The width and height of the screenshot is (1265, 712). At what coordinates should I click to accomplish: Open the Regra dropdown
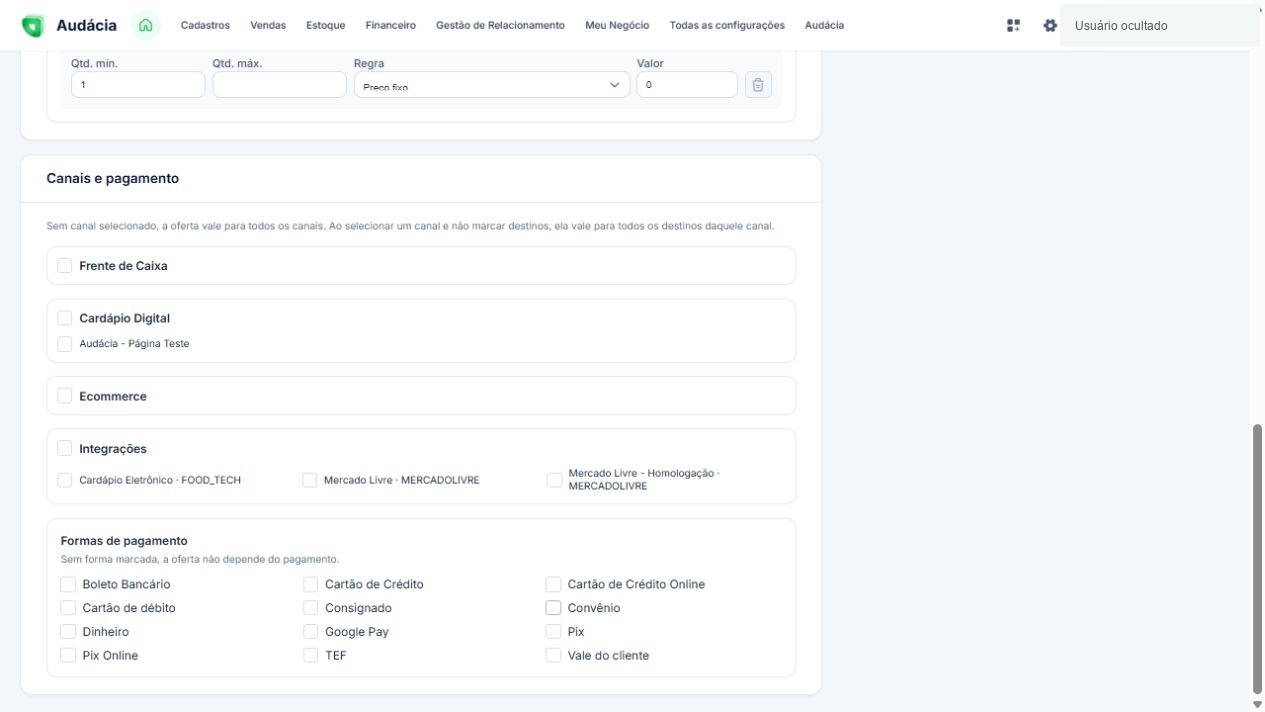pyautogui.click(x=491, y=85)
